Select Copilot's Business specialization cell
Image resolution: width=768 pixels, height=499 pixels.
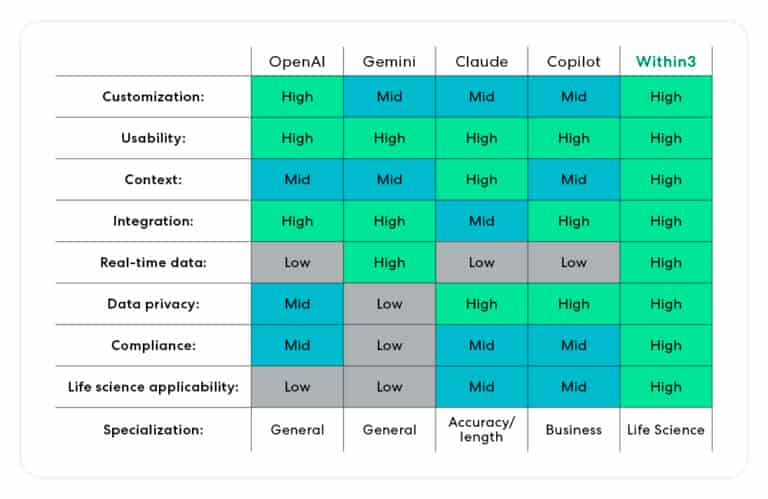(x=573, y=429)
